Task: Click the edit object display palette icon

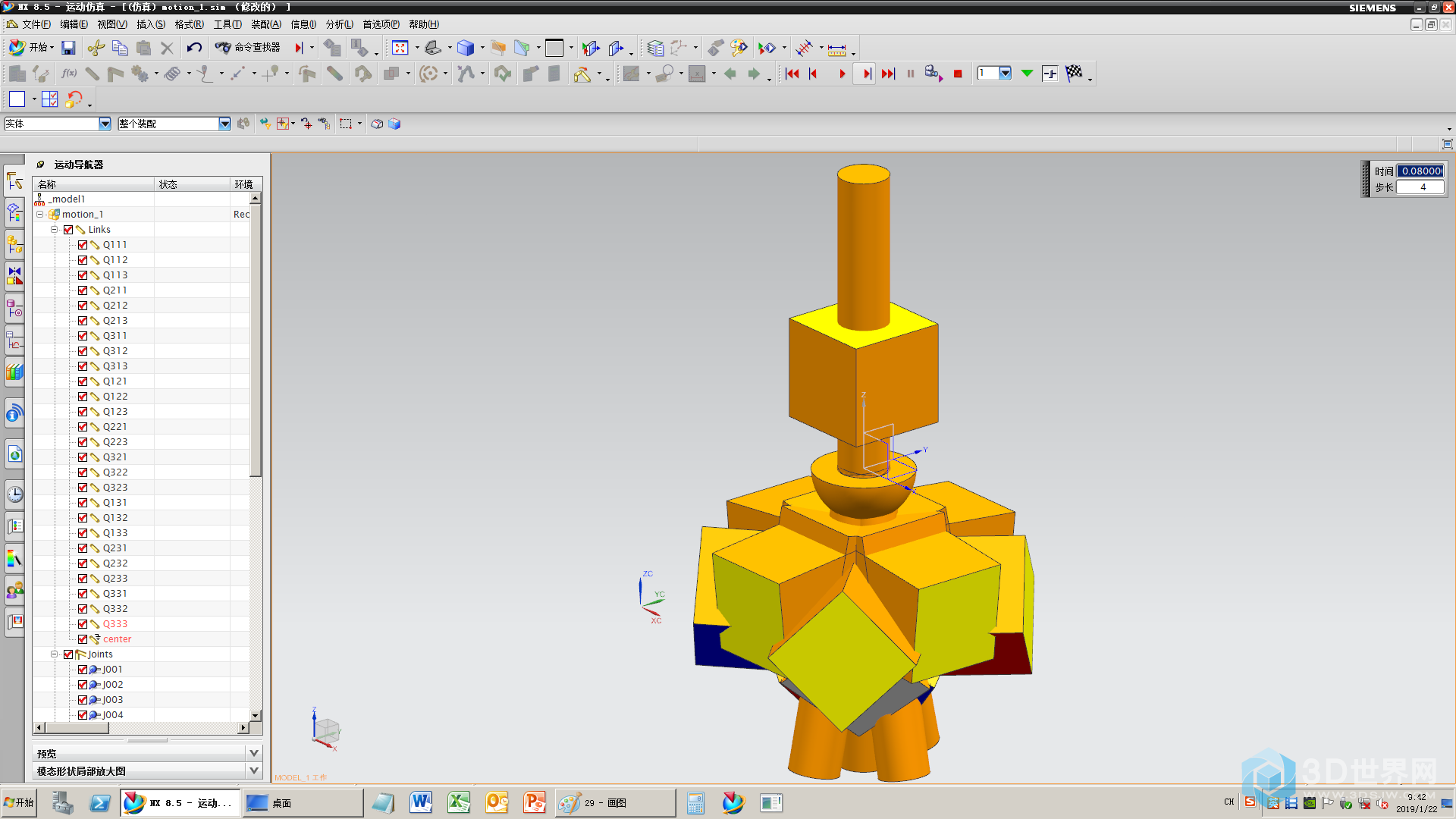Action: point(738,48)
